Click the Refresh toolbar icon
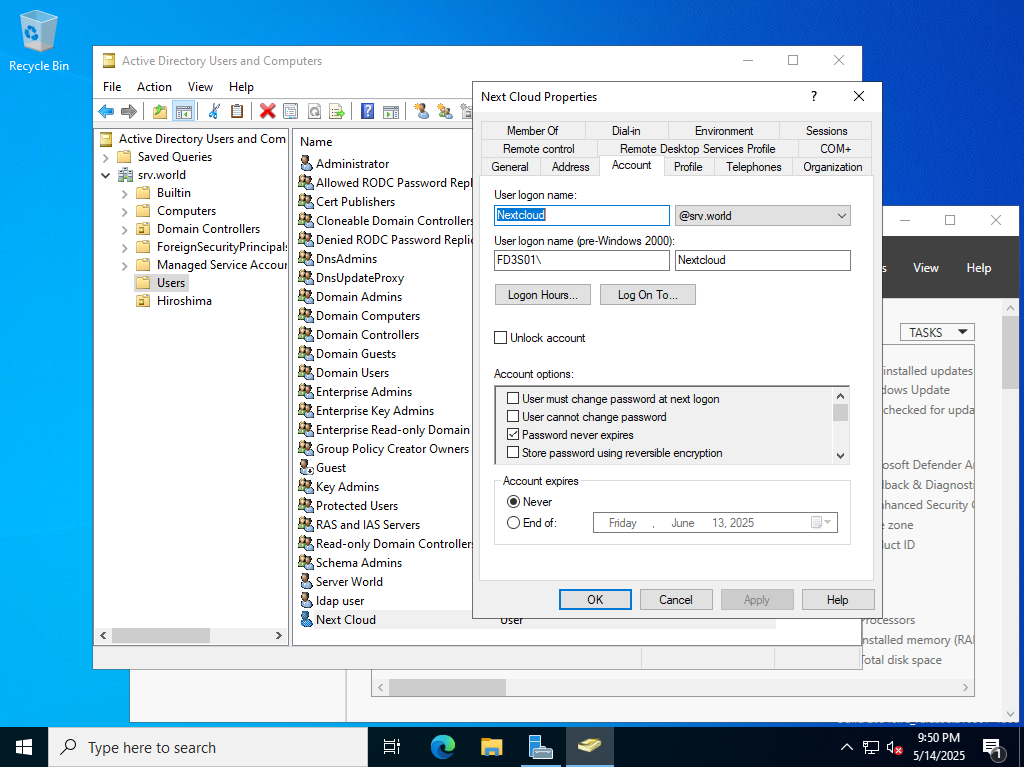1024x767 pixels. [x=314, y=112]
